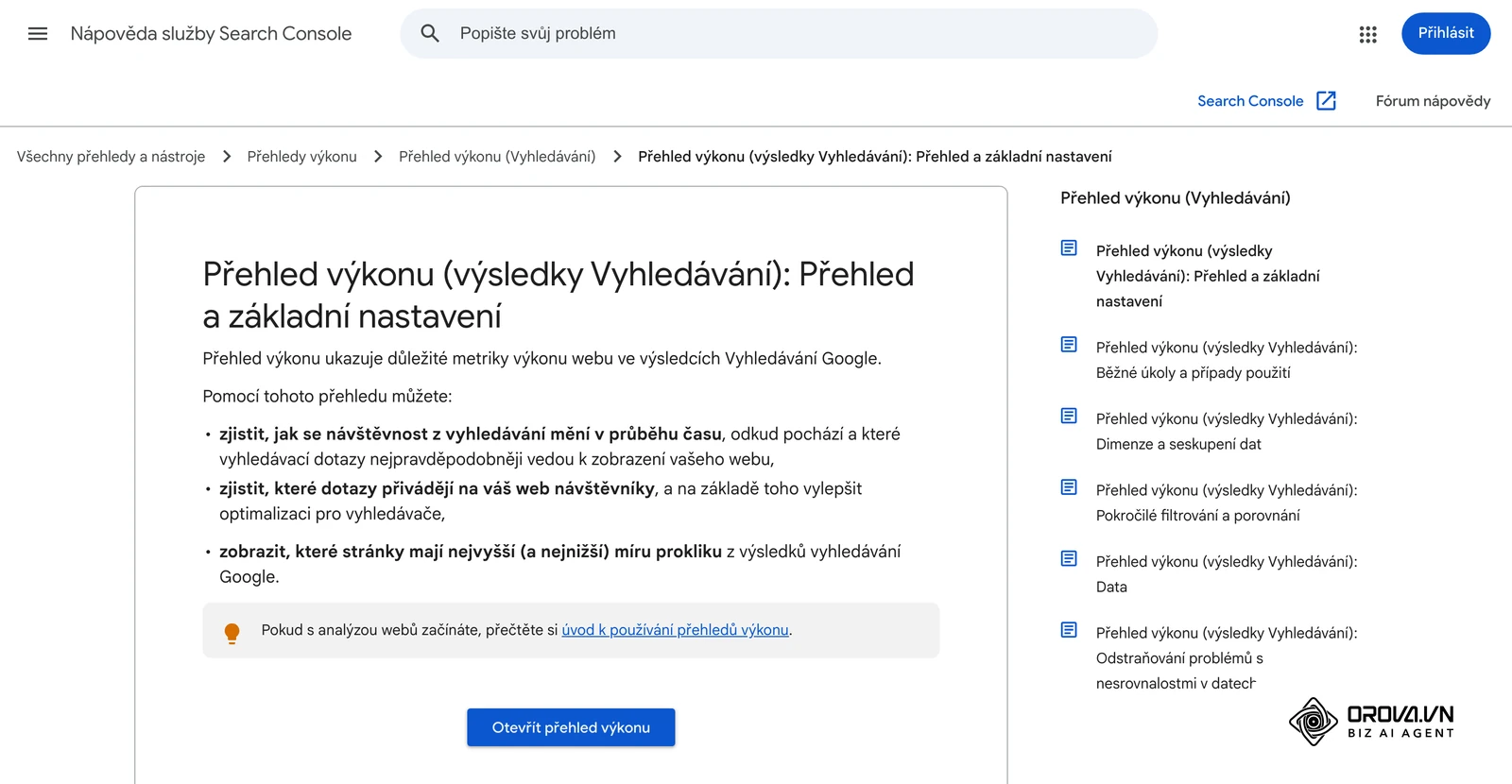Click the main article heading text

[558, 295]
